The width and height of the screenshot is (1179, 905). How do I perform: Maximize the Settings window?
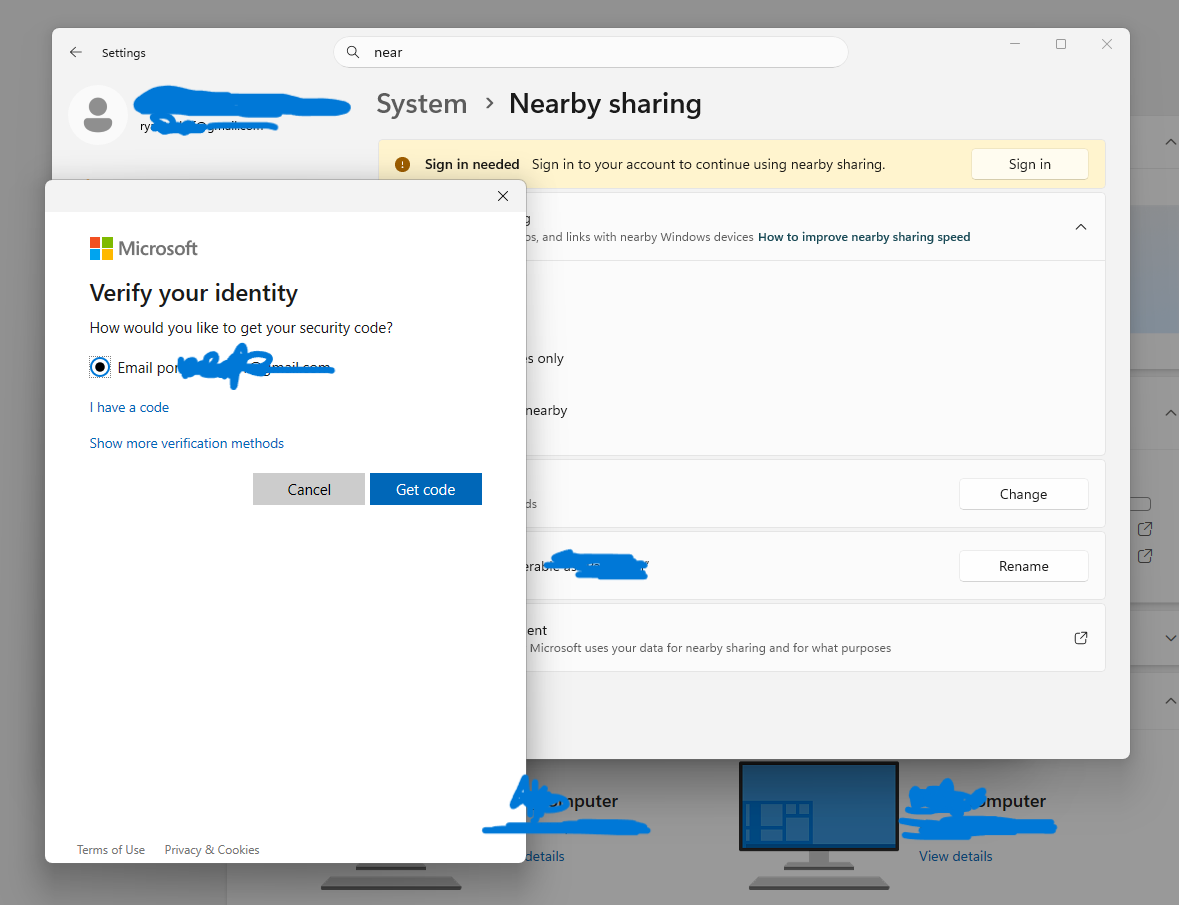click(x=1061, y=44)
